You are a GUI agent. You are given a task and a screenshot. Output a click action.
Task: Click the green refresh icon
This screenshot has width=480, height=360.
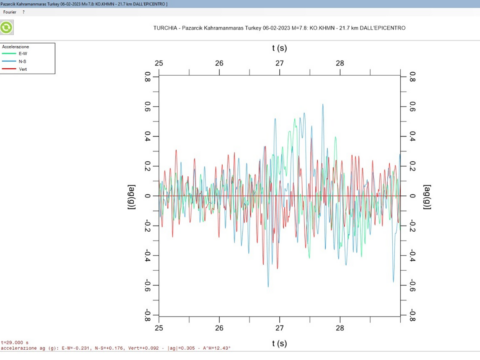coord(6,27)
